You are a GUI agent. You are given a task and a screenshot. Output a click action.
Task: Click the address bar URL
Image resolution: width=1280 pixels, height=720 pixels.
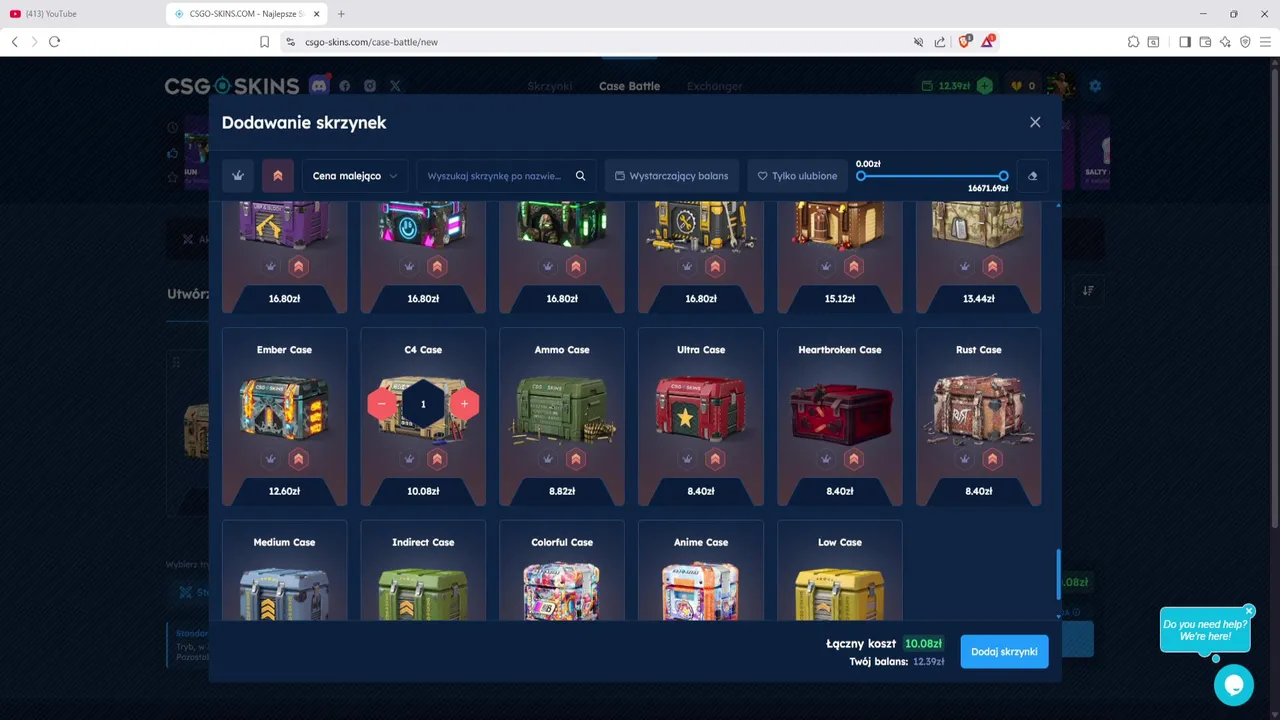[371, 42]
